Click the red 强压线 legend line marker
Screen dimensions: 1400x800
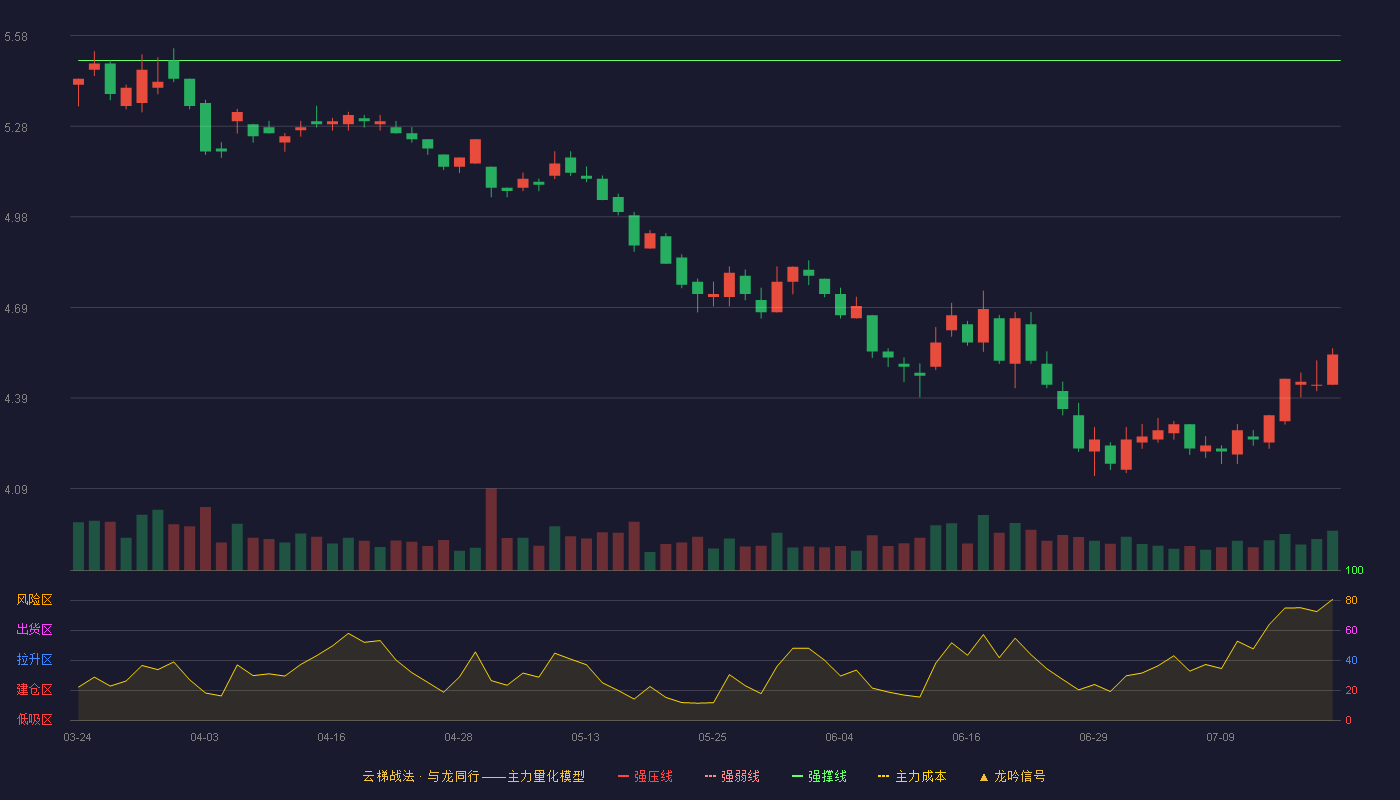point(623,776)
